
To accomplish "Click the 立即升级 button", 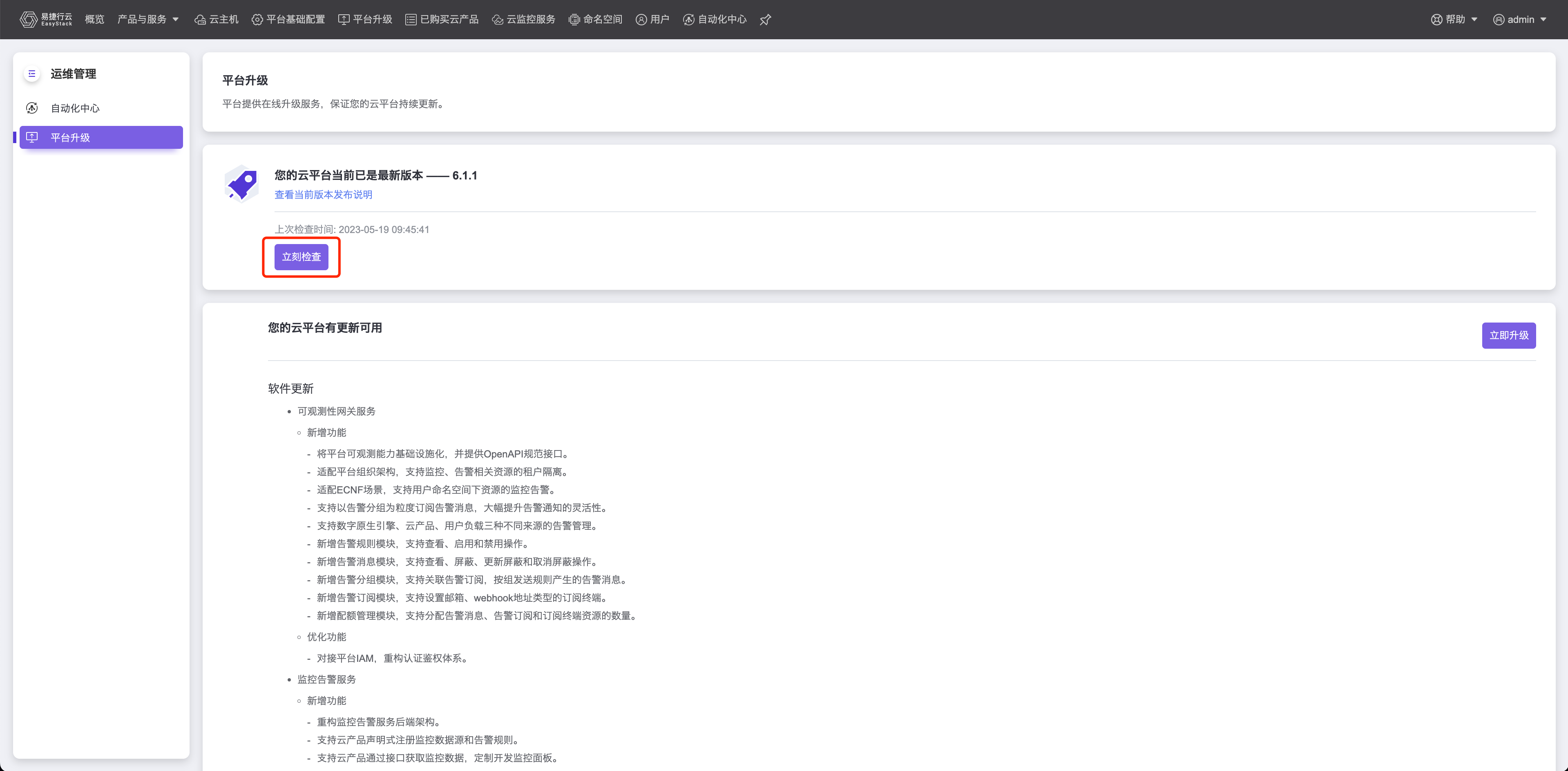I will [1508, 336].
